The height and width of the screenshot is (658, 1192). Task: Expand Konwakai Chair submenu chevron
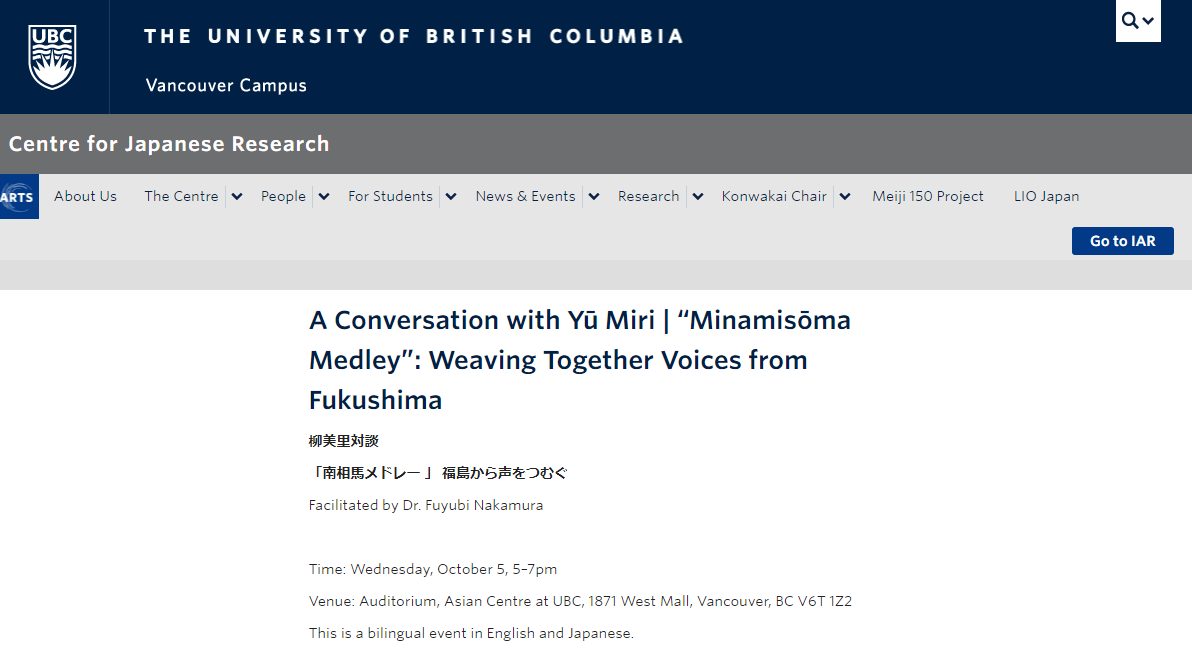845,197
